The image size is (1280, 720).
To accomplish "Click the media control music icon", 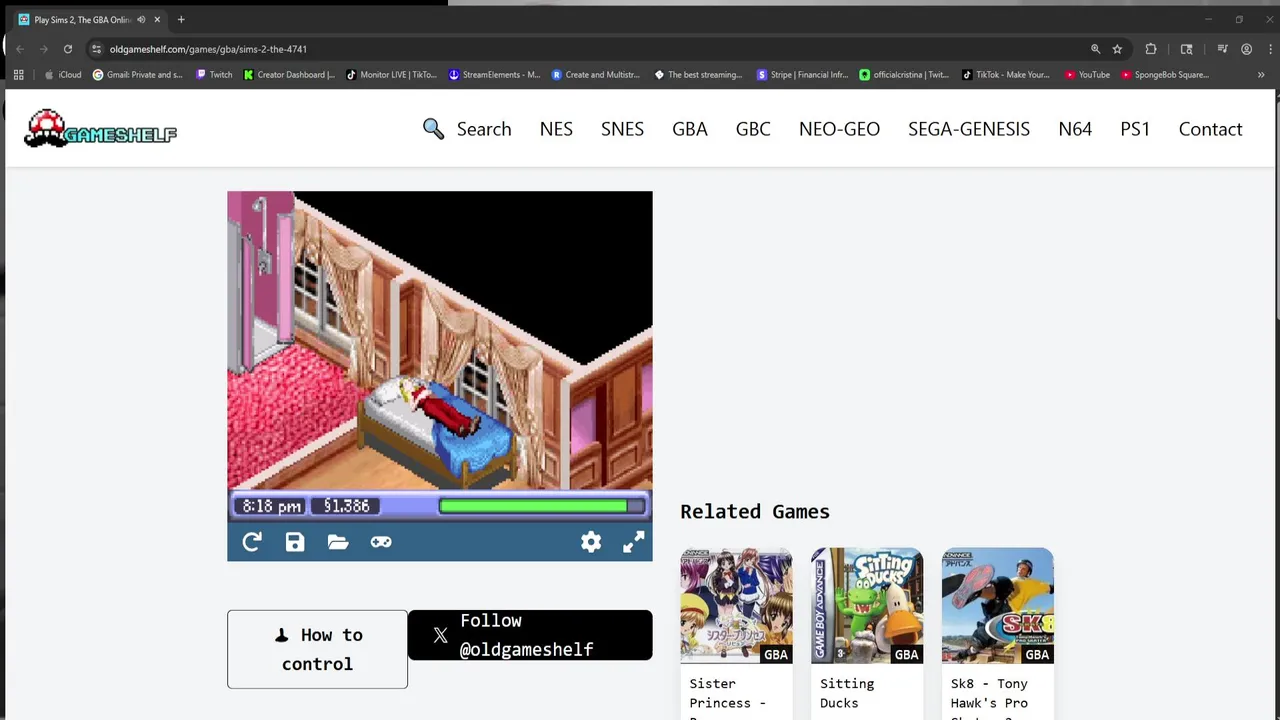I will [1222, 49].
